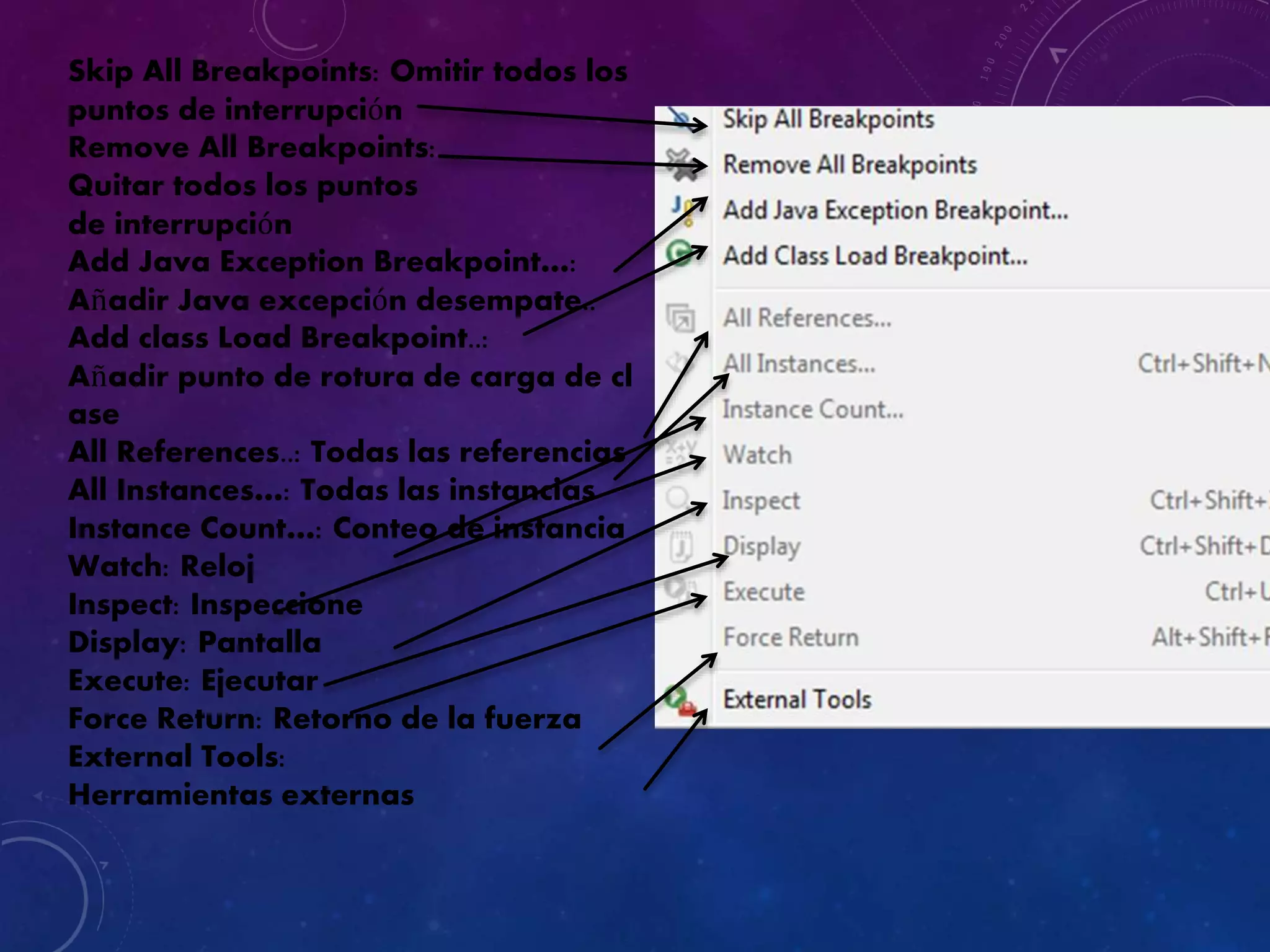Click 'Force Return: Retorno de la fuerza'
Screen dimensions: 1270x952
pos(325,718)
